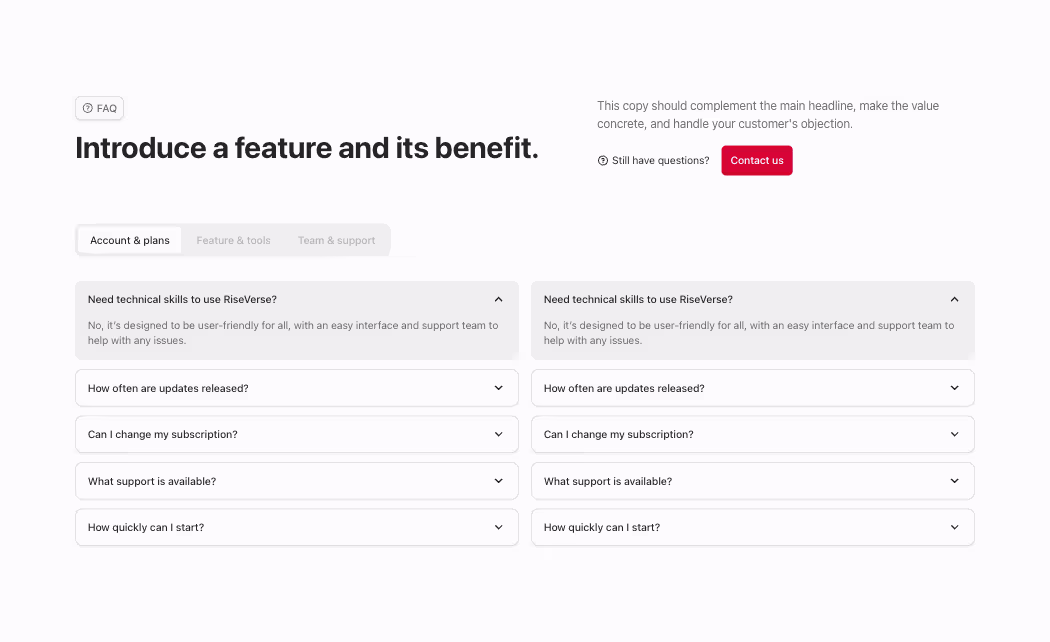
Task: Click the red 'Contact us' button
Action: click(757, 160)
